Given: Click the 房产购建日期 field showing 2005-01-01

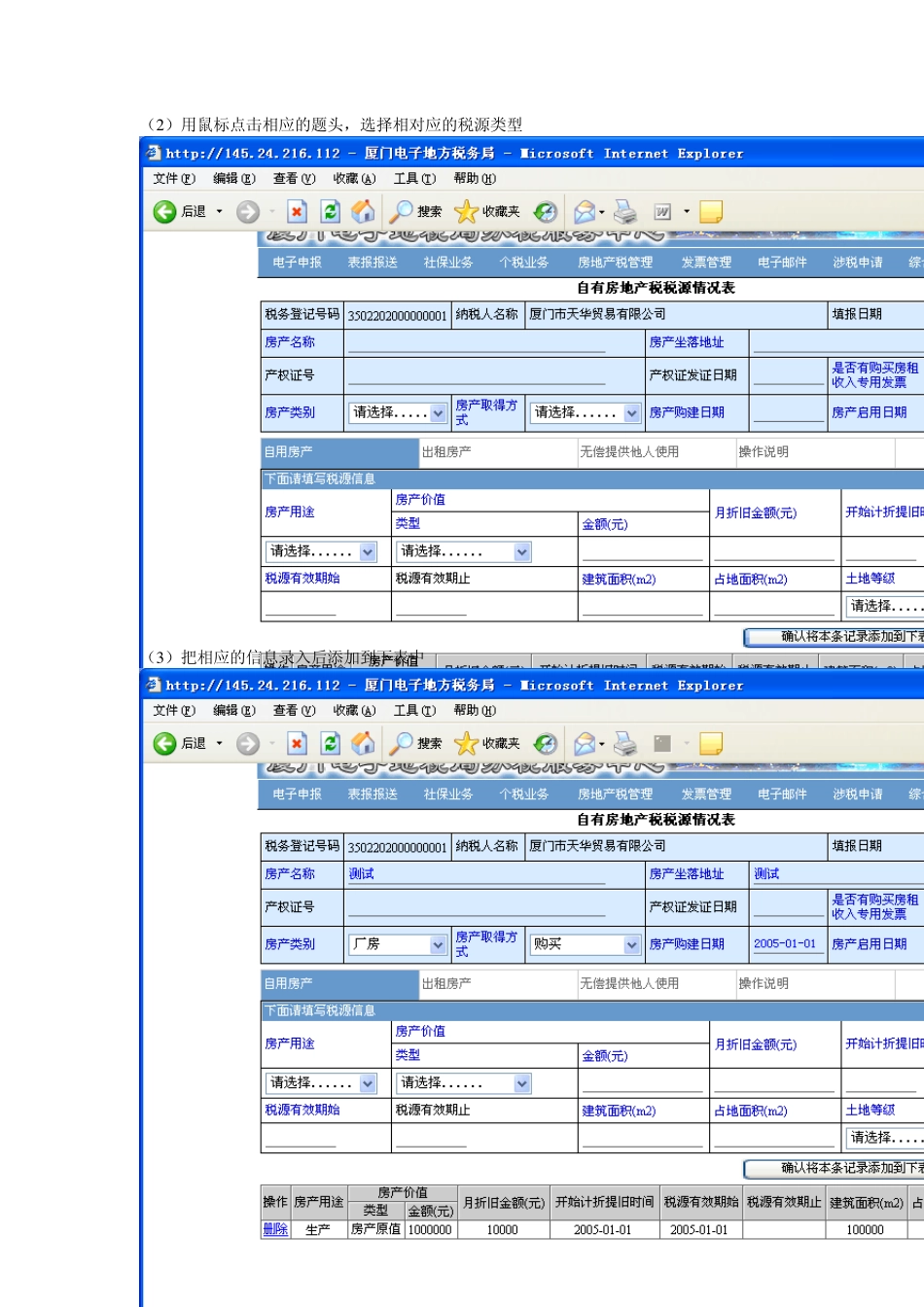Looking at the screenshot, I should coord(786,944).
